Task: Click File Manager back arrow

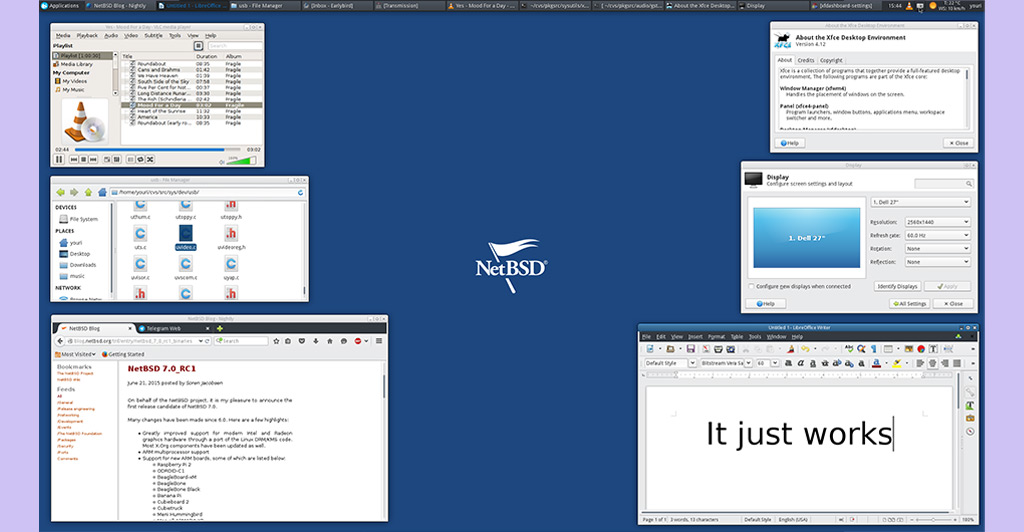Action: pyautogui.click(x=60, y=192)
